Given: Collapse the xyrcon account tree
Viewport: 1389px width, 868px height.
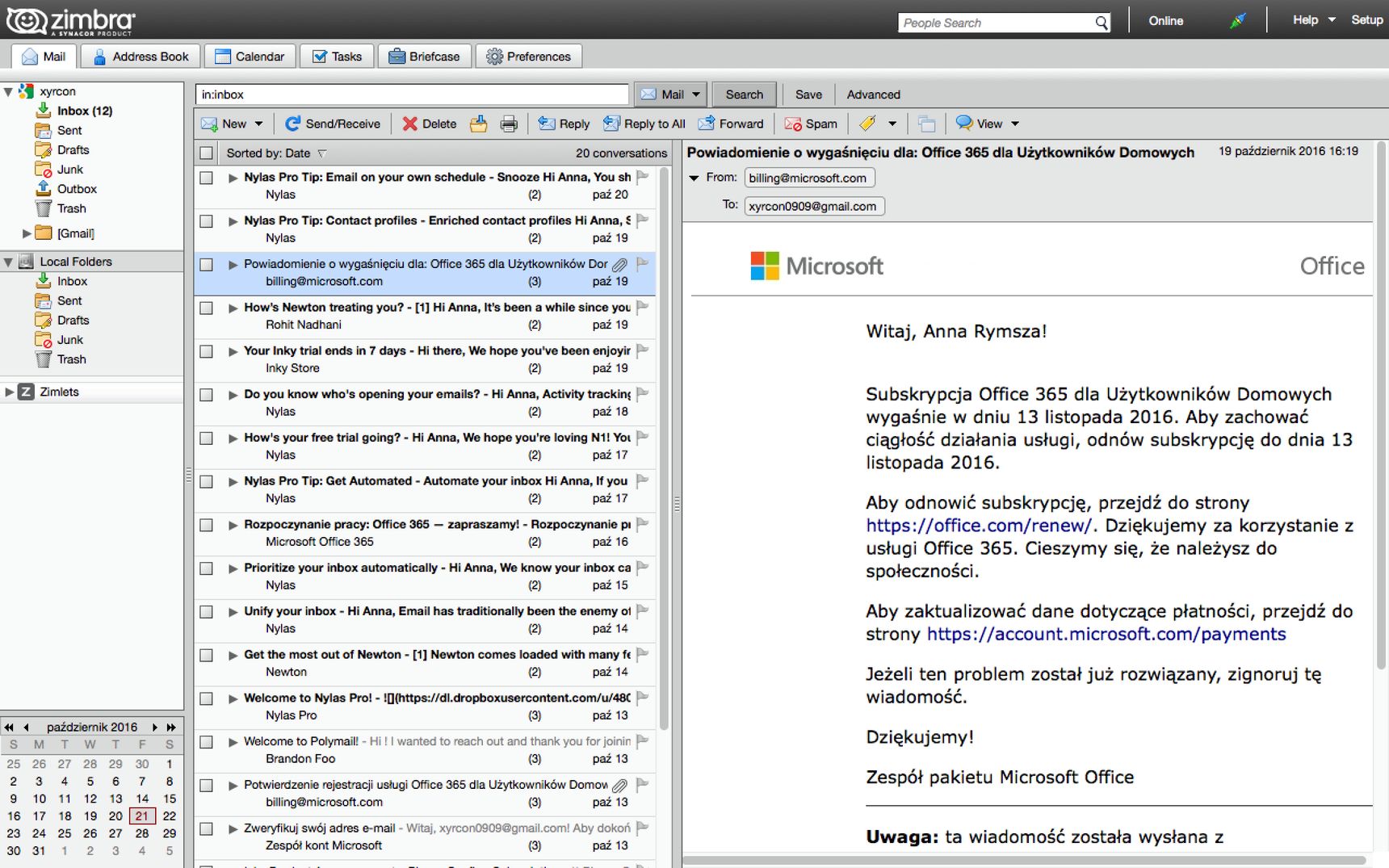Looking at the screenshot, I should (x=8, y=91).
